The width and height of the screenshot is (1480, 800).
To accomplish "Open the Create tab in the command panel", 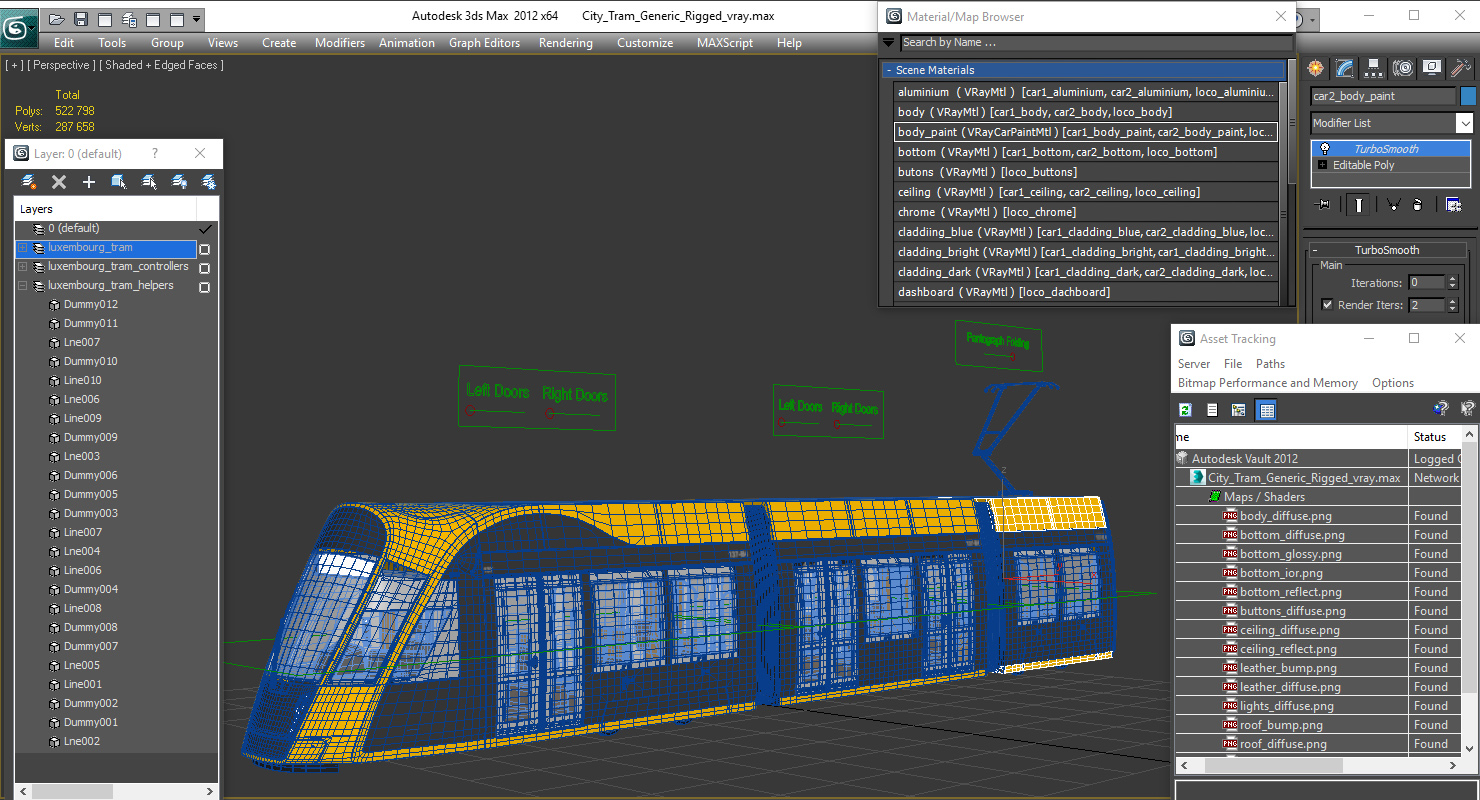I will pos(1315,68).
